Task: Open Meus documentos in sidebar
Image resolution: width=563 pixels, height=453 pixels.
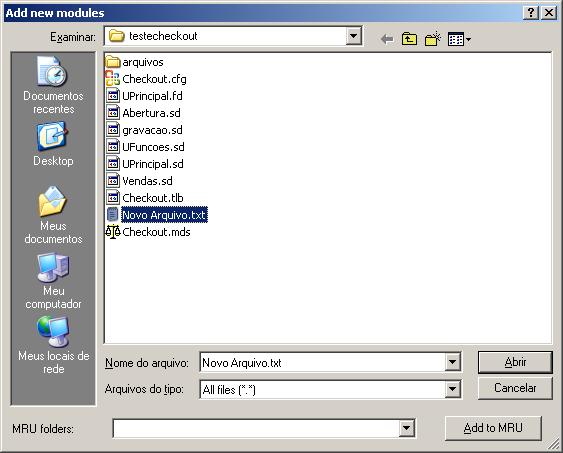Action: coord(53,215)
